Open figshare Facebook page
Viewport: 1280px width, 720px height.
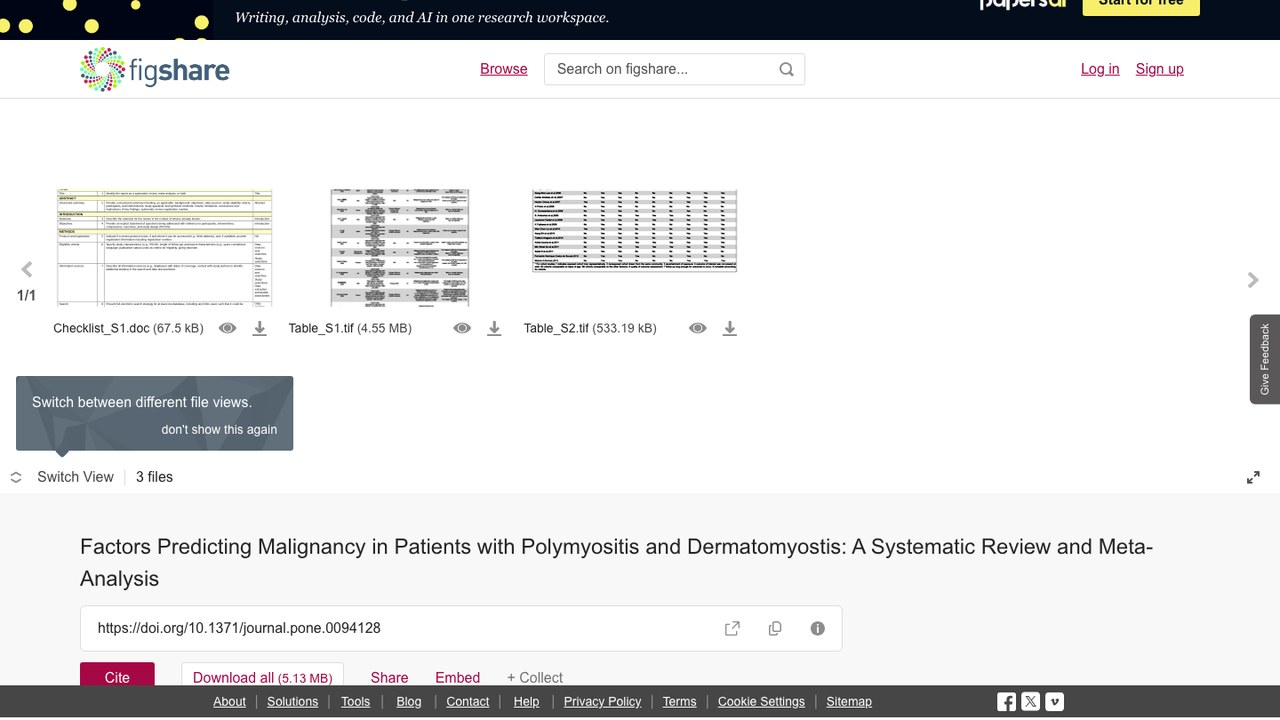tap(1007, 702)
